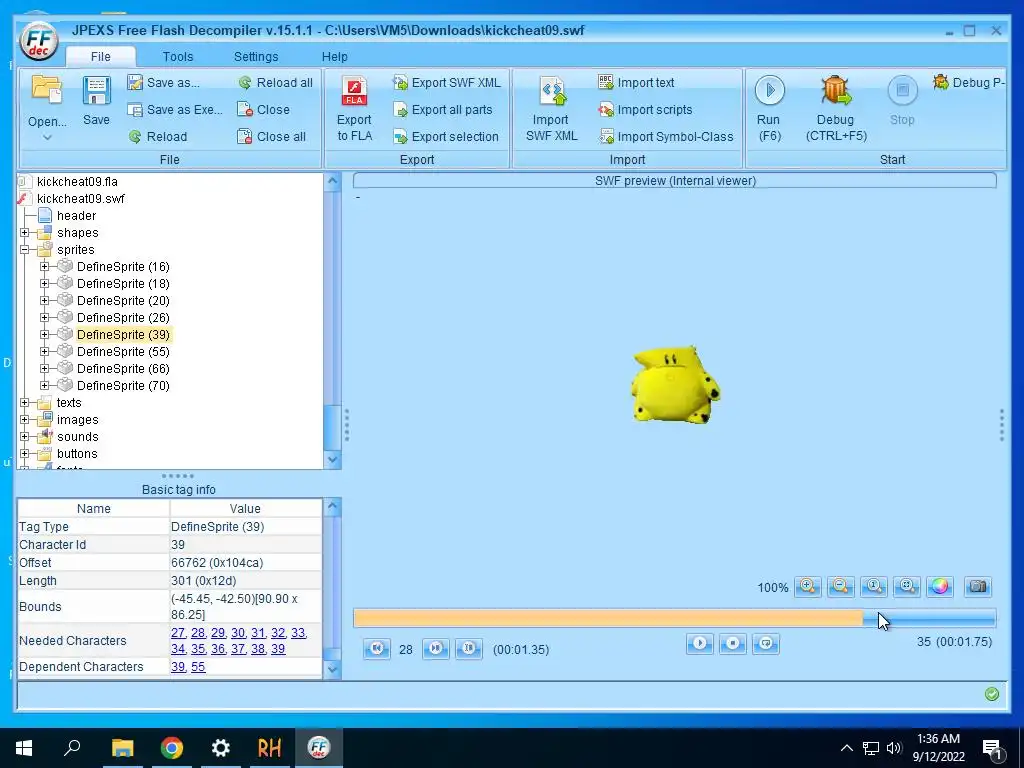Open Chrome from the taskbar

tap(172, 748)
